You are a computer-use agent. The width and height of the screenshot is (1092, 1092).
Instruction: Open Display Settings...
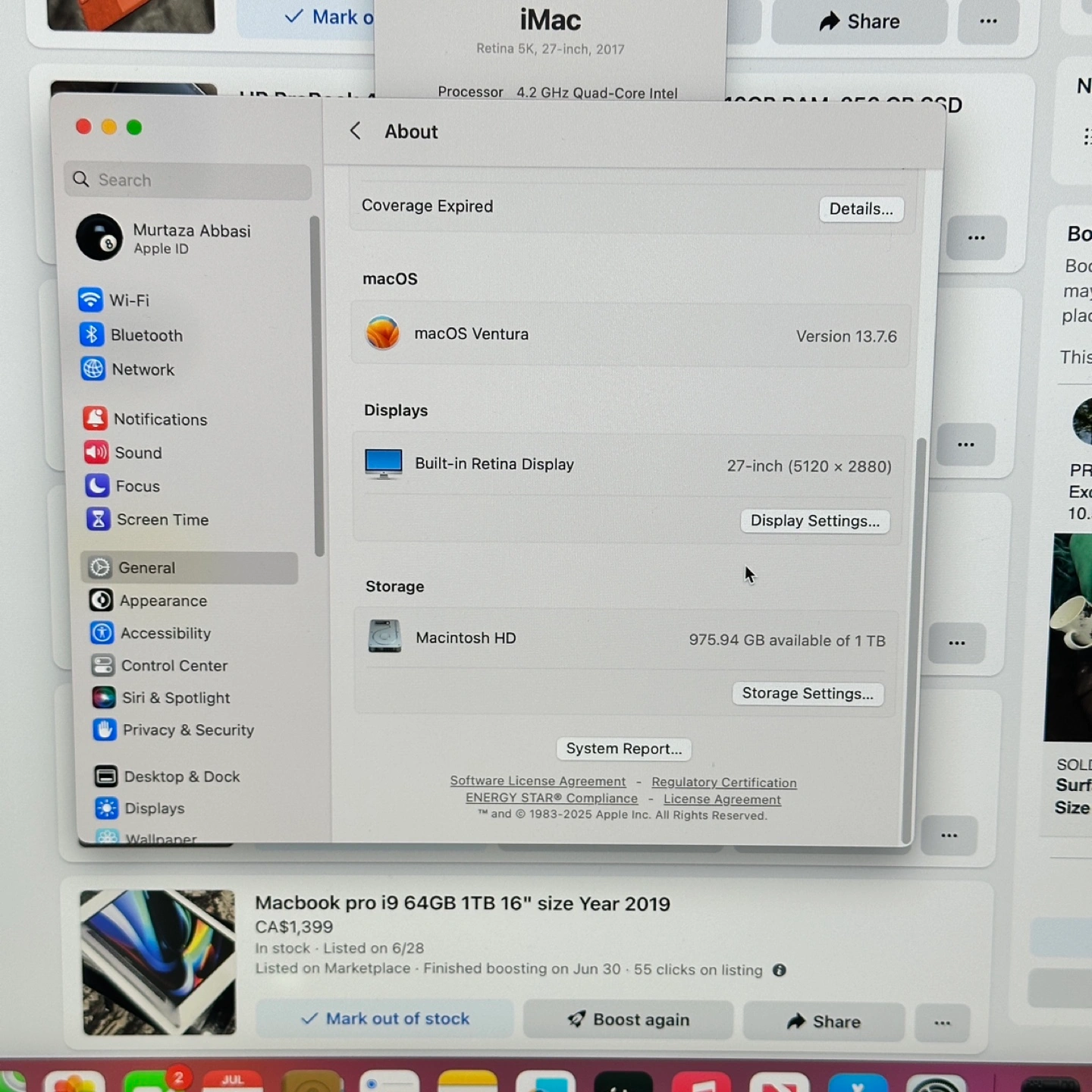click(x=815, y=521)
